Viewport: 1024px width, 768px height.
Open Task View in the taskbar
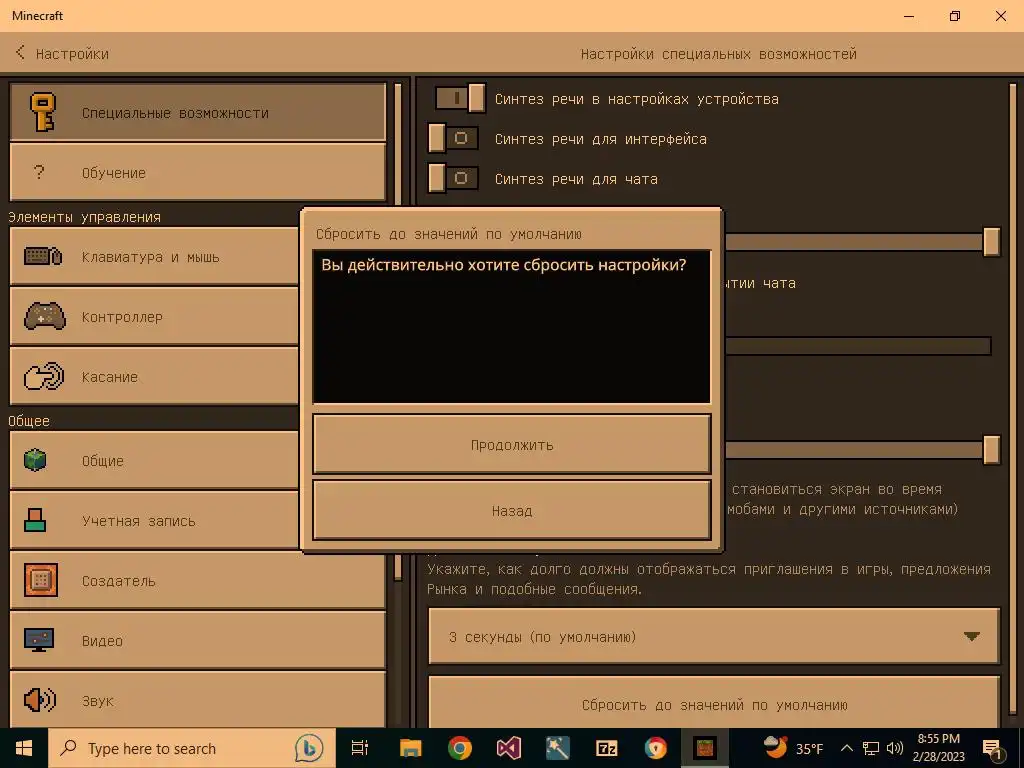(x=360, y=748)
